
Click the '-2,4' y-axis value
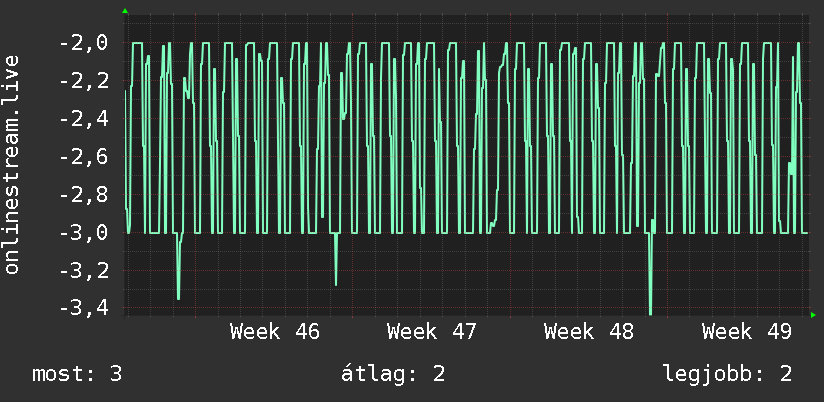[x=84, y=119]
